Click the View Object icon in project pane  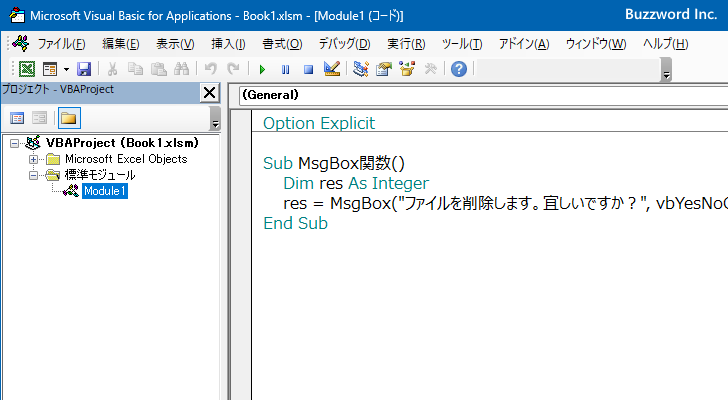tap(39, 118)
